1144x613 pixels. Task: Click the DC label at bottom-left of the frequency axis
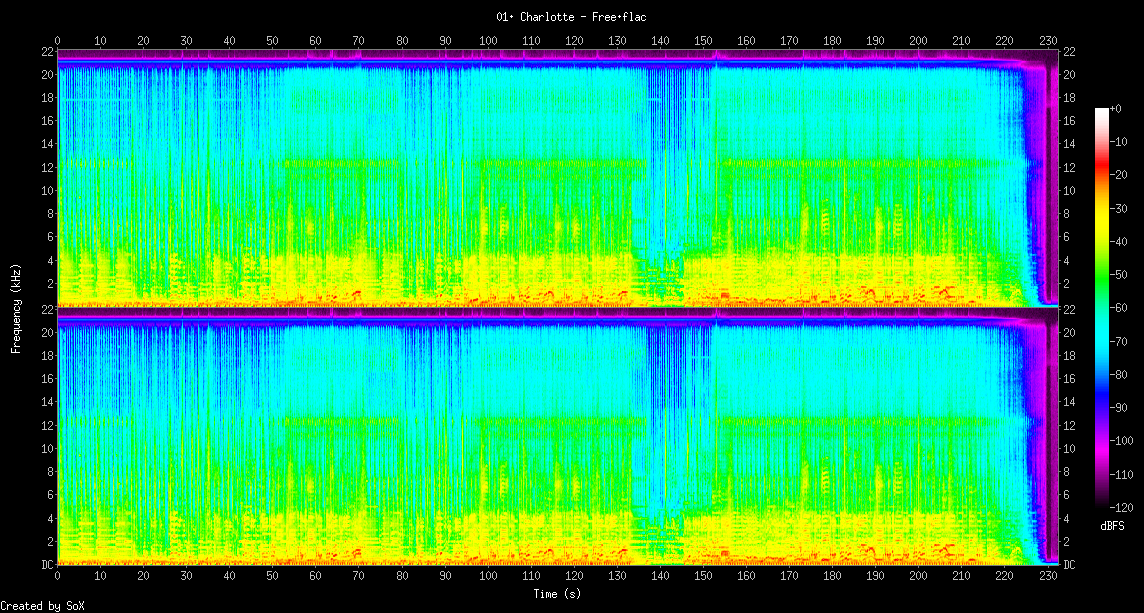(47, 564)
